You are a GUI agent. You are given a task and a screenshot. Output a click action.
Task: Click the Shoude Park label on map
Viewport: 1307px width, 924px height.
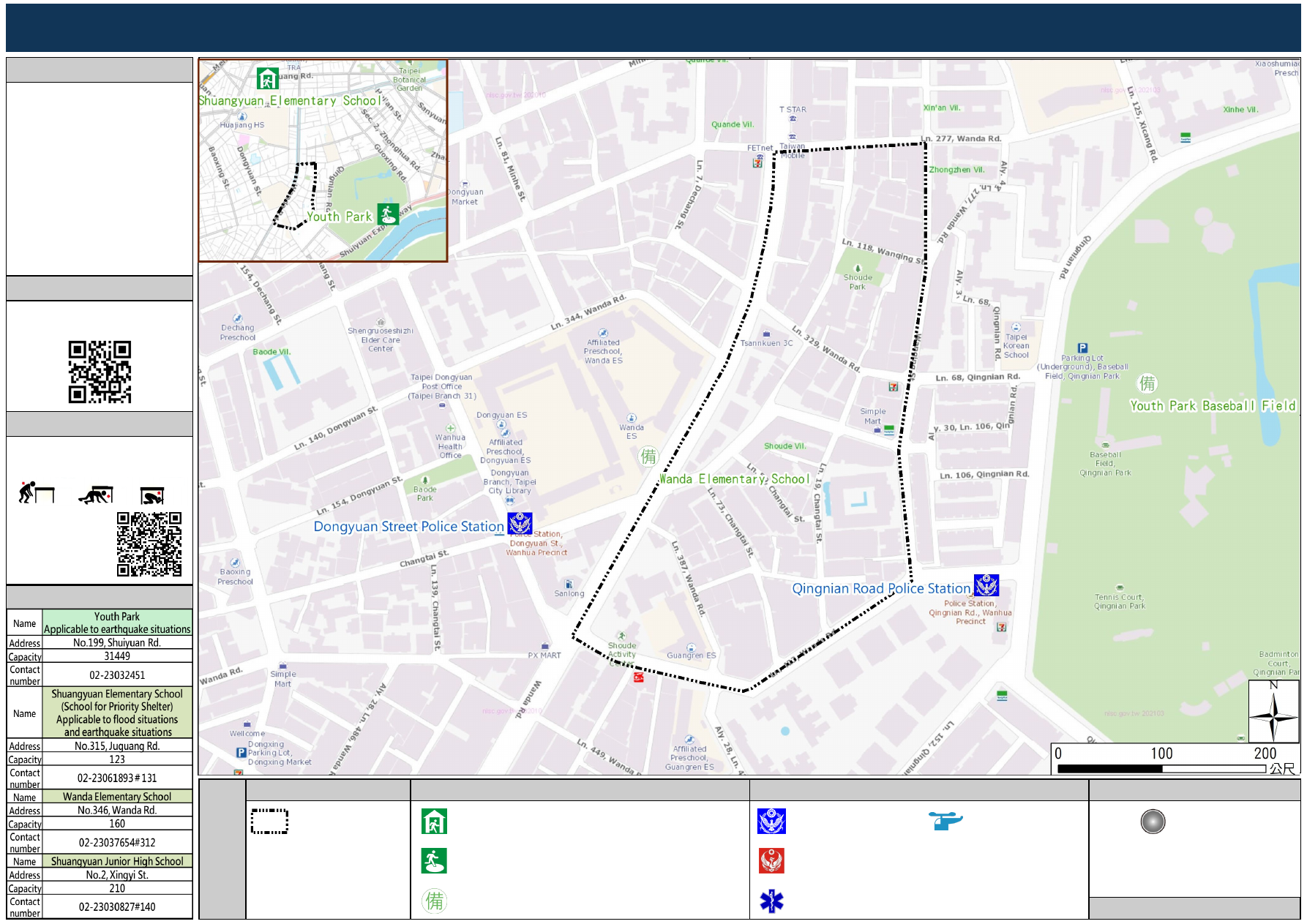[x=858, y=282]
